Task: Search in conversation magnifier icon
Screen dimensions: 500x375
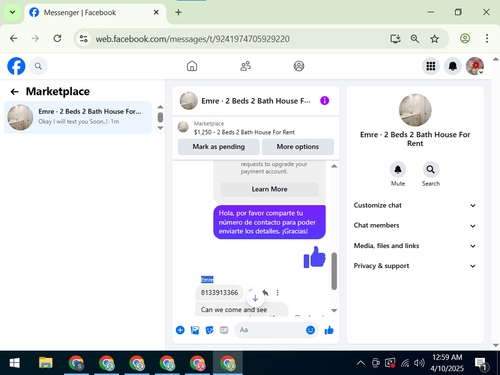Action: (x=431, y=170)
